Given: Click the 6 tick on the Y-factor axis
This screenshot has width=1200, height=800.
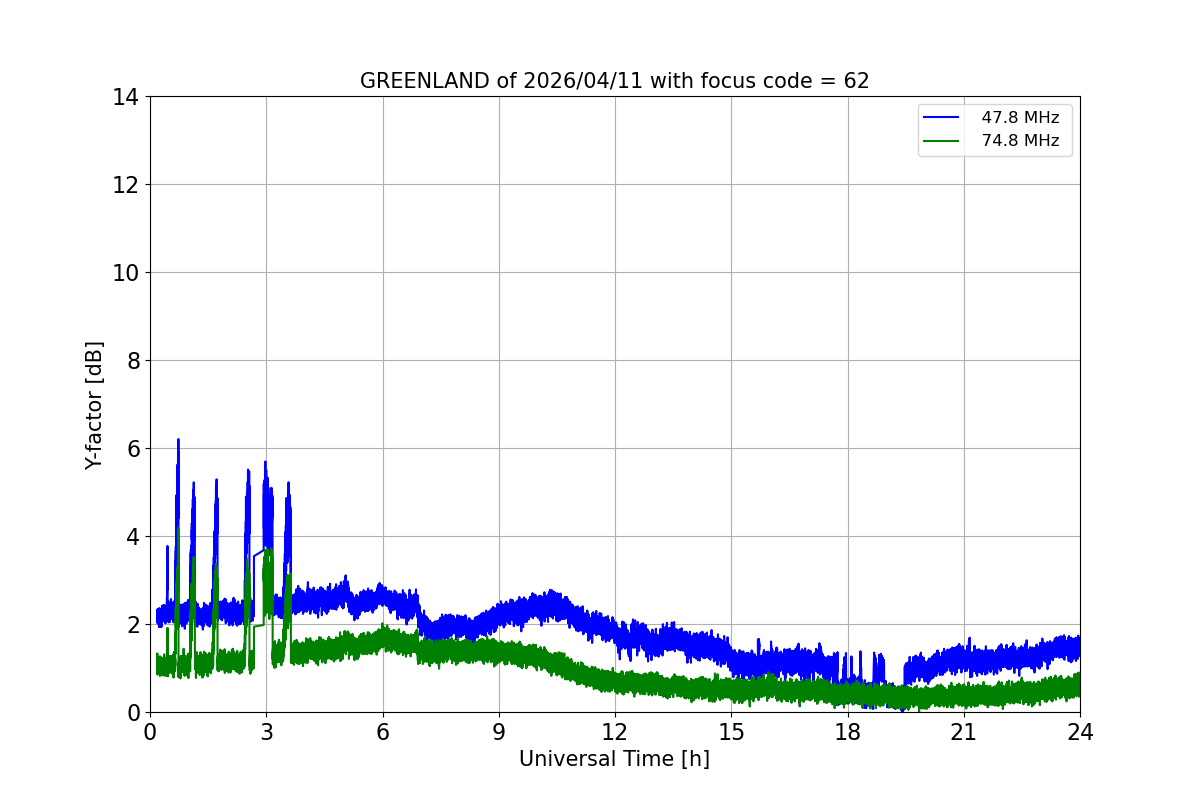Looking at the screenshot, I should point(132,449).
